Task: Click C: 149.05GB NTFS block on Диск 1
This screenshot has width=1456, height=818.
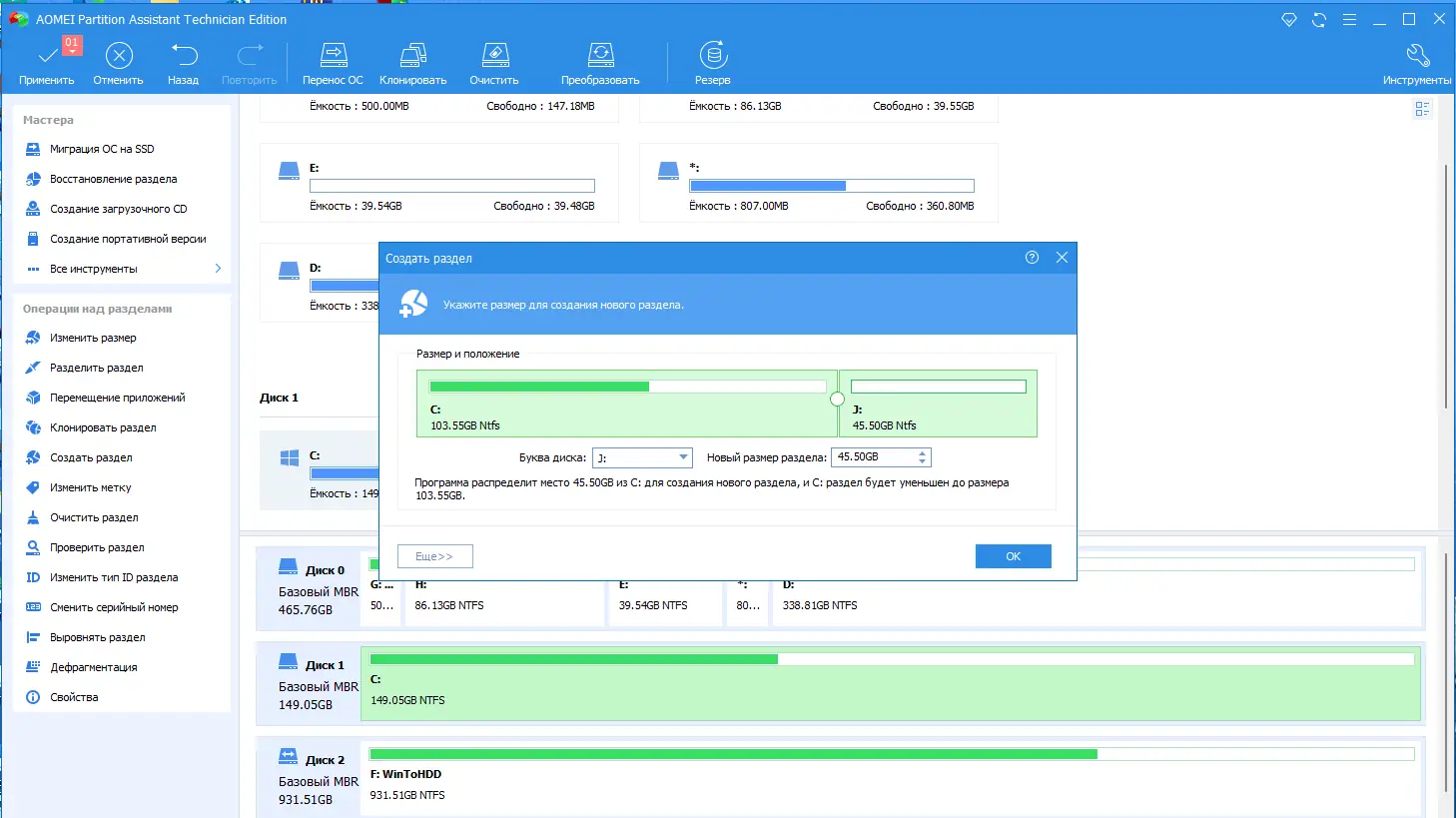Action: 891,684
